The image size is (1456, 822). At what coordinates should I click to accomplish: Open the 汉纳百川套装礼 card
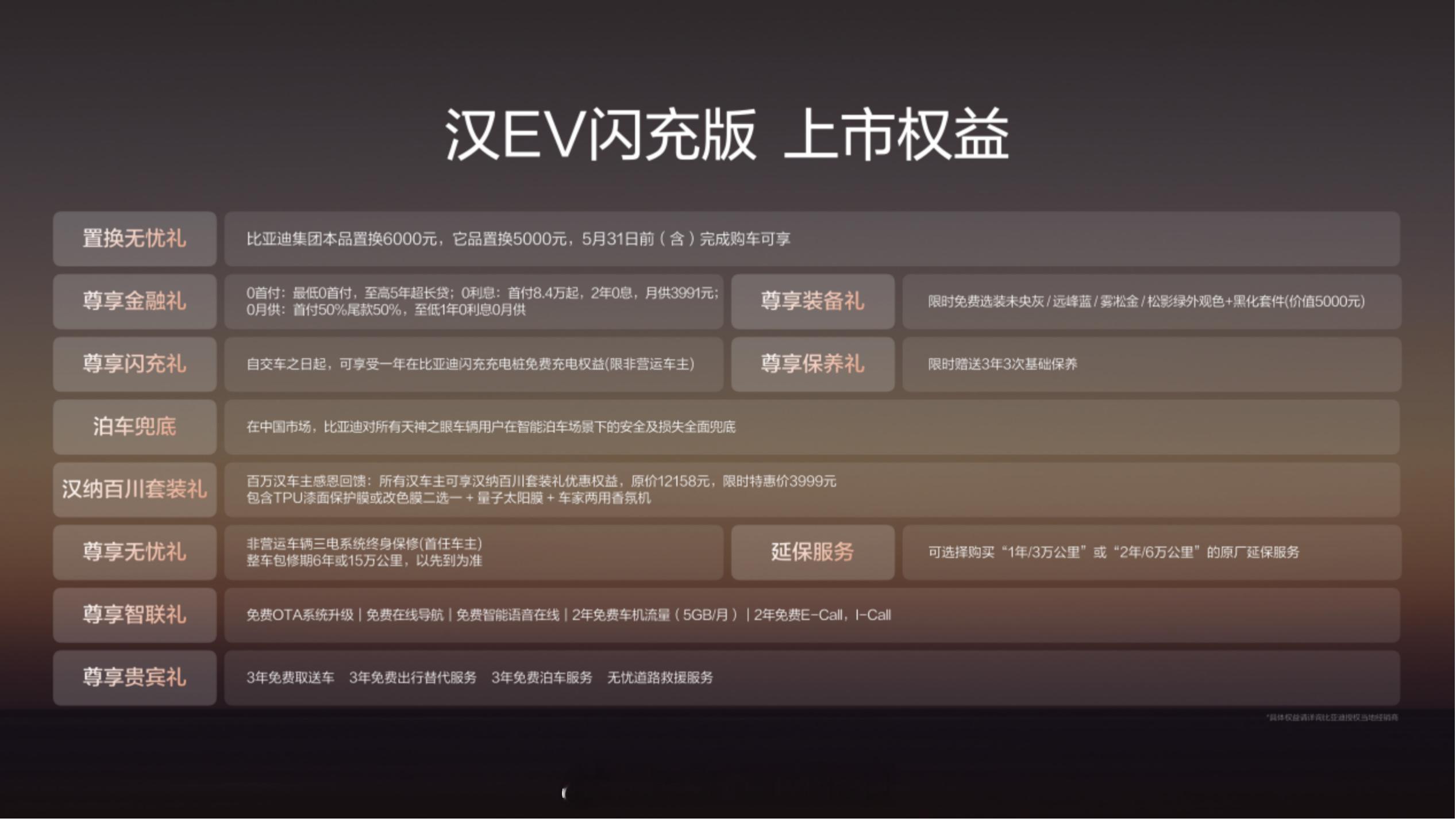(134, 490)
